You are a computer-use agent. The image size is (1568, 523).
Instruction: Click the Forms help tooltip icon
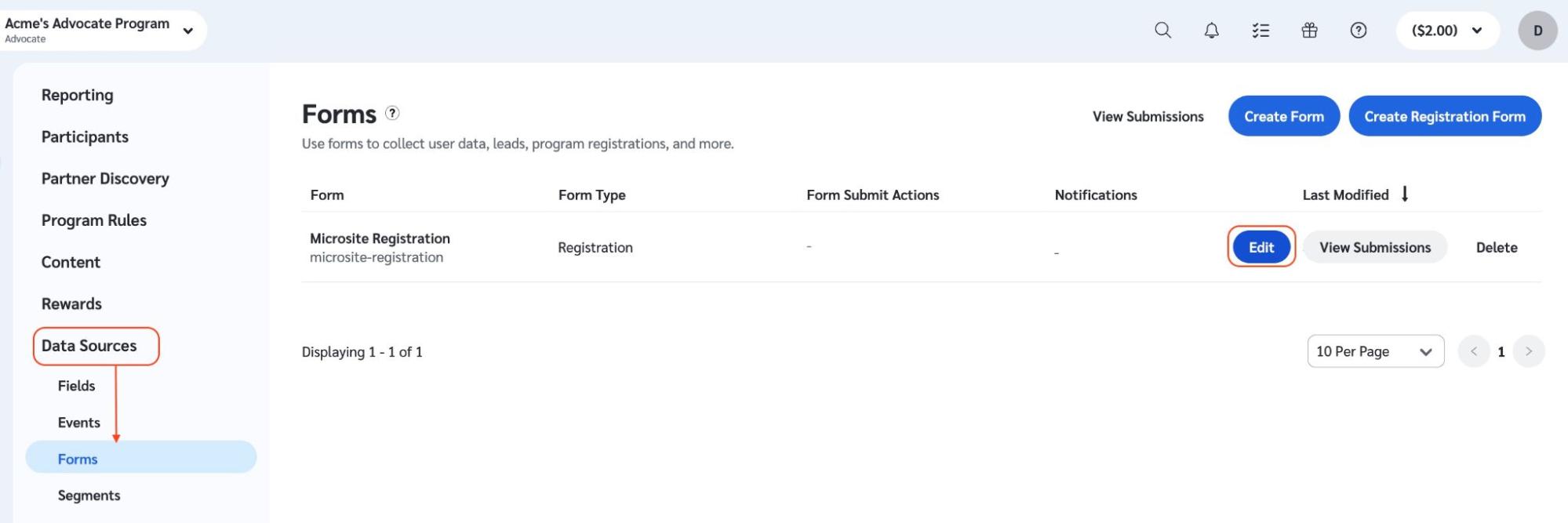(x=392, y=113)
